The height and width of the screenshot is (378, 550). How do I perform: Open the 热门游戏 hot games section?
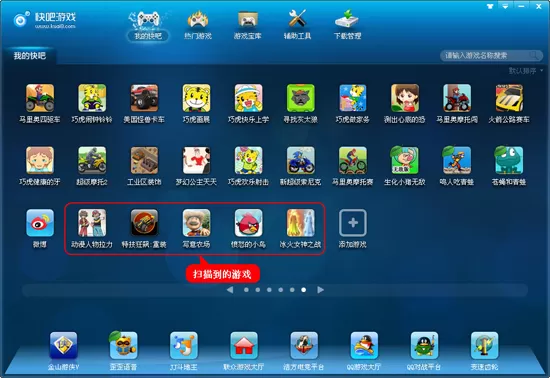tap(198, 26)
